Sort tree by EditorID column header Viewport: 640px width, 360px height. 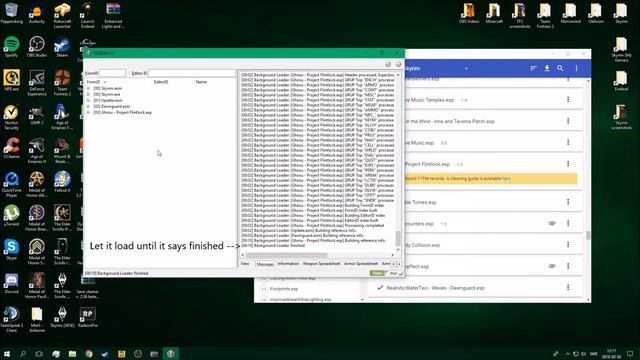pyautogui.click(x=161, y=82)
